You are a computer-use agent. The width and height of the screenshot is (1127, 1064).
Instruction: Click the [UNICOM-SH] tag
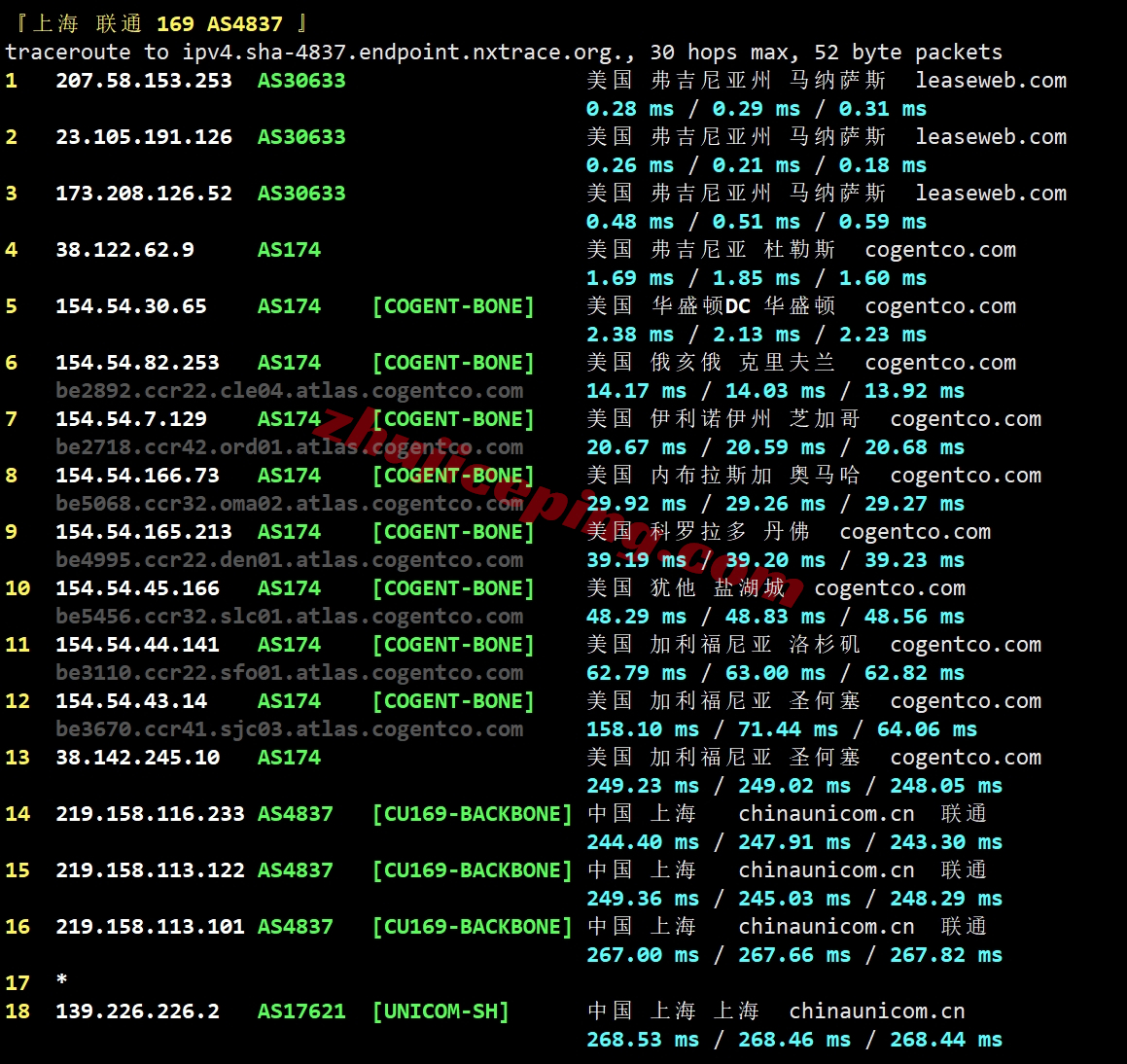click(x=440, y=1011)
